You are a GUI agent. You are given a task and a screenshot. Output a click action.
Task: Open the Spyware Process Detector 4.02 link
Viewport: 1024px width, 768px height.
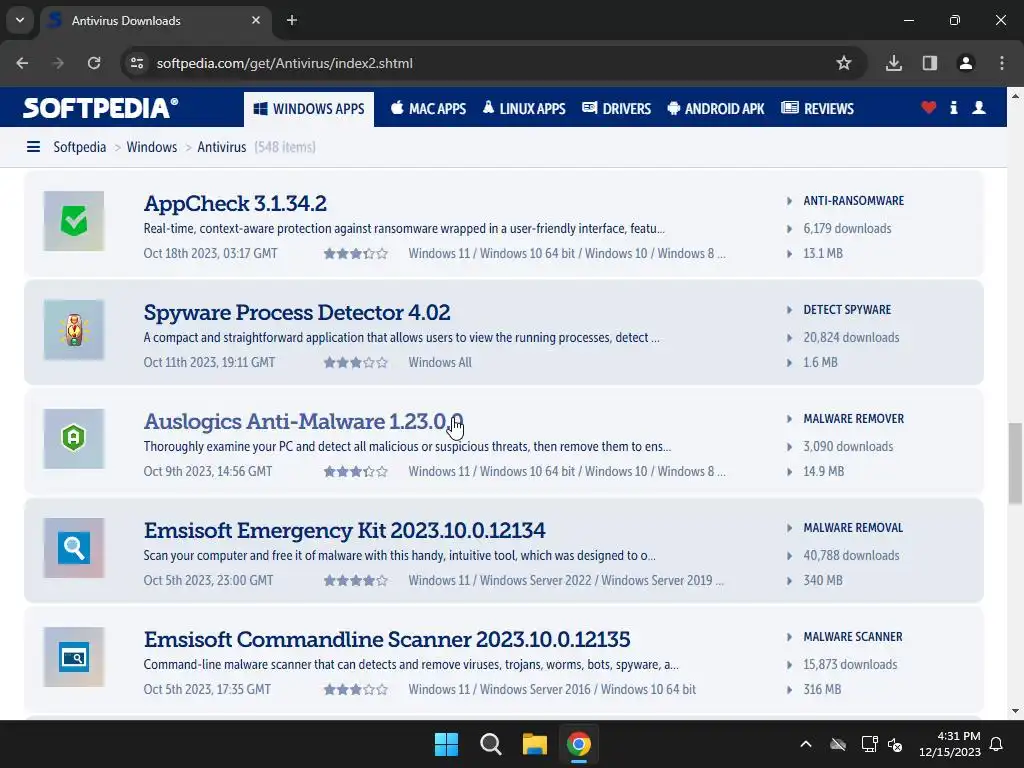tap(297, 313)
